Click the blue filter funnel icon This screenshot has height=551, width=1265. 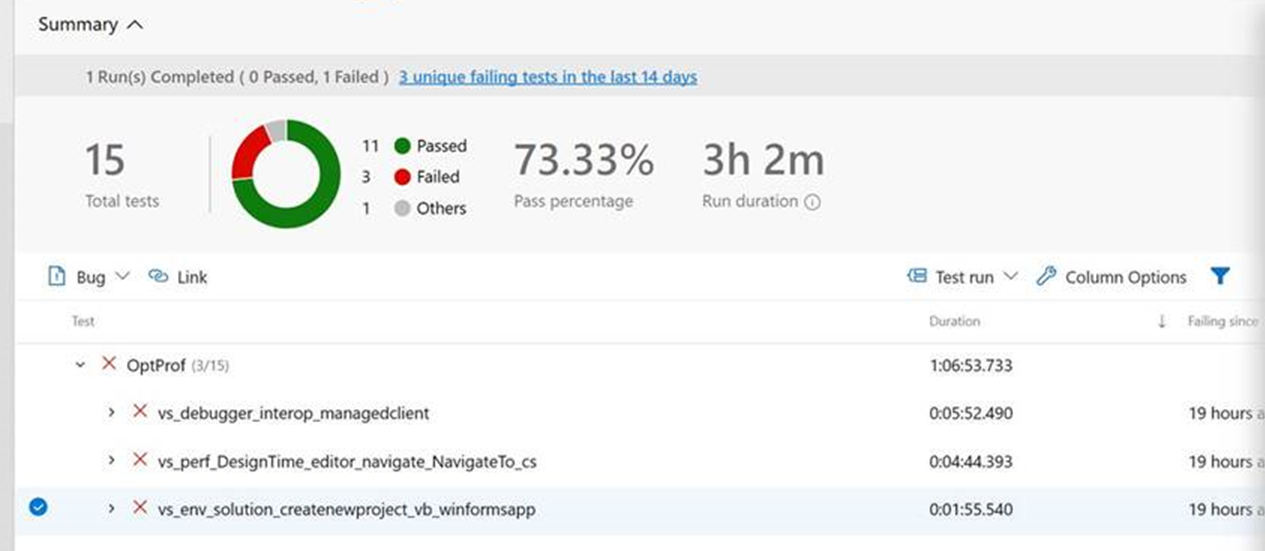click(1219, 277)
